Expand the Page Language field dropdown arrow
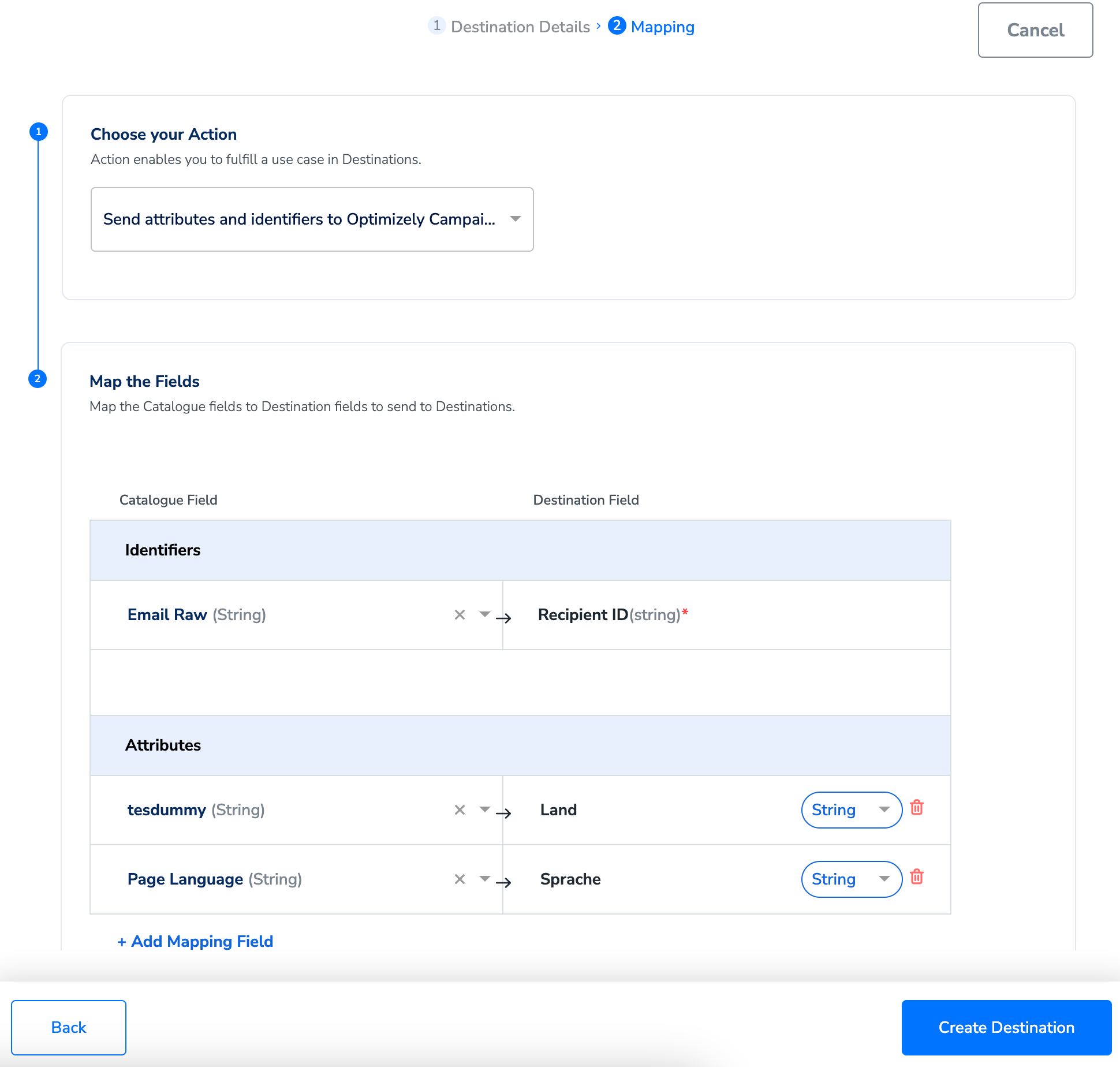Image resolution: width=1120 pixels, height=1067 pixels. coord(484,879)
